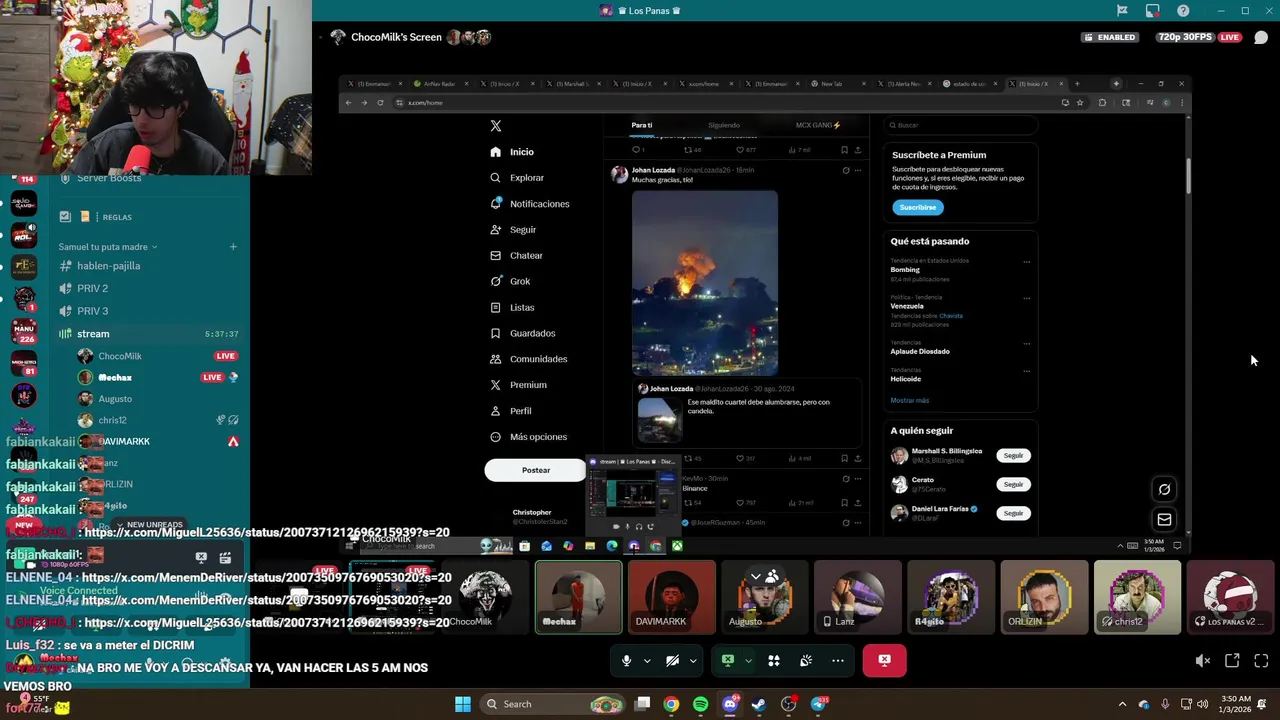
Task: Select the MCX GANG tab in X timeline
Action: [818, 126]
